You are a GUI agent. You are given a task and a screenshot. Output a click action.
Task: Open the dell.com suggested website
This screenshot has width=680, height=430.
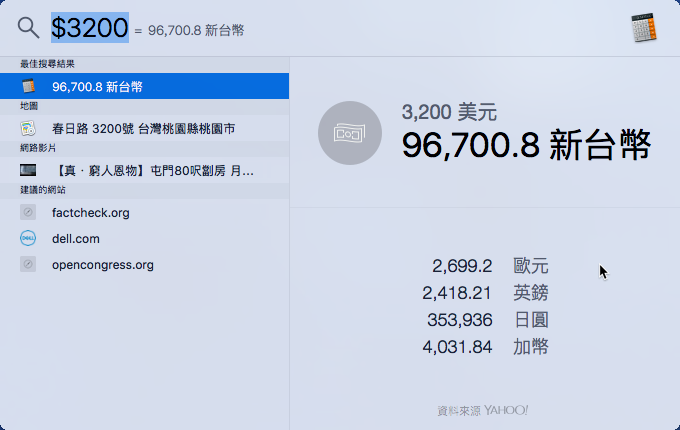(x=144, y=238)
